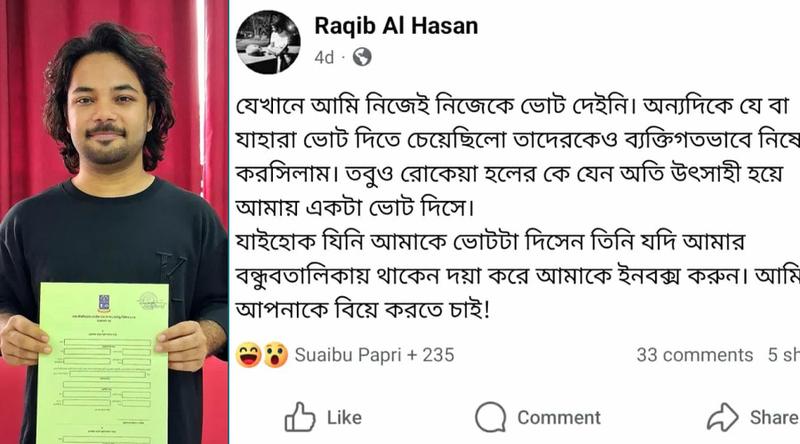The height and width of the screenshot is (444, 800).
Task: Click the Share button label
Action: (774, 417)
